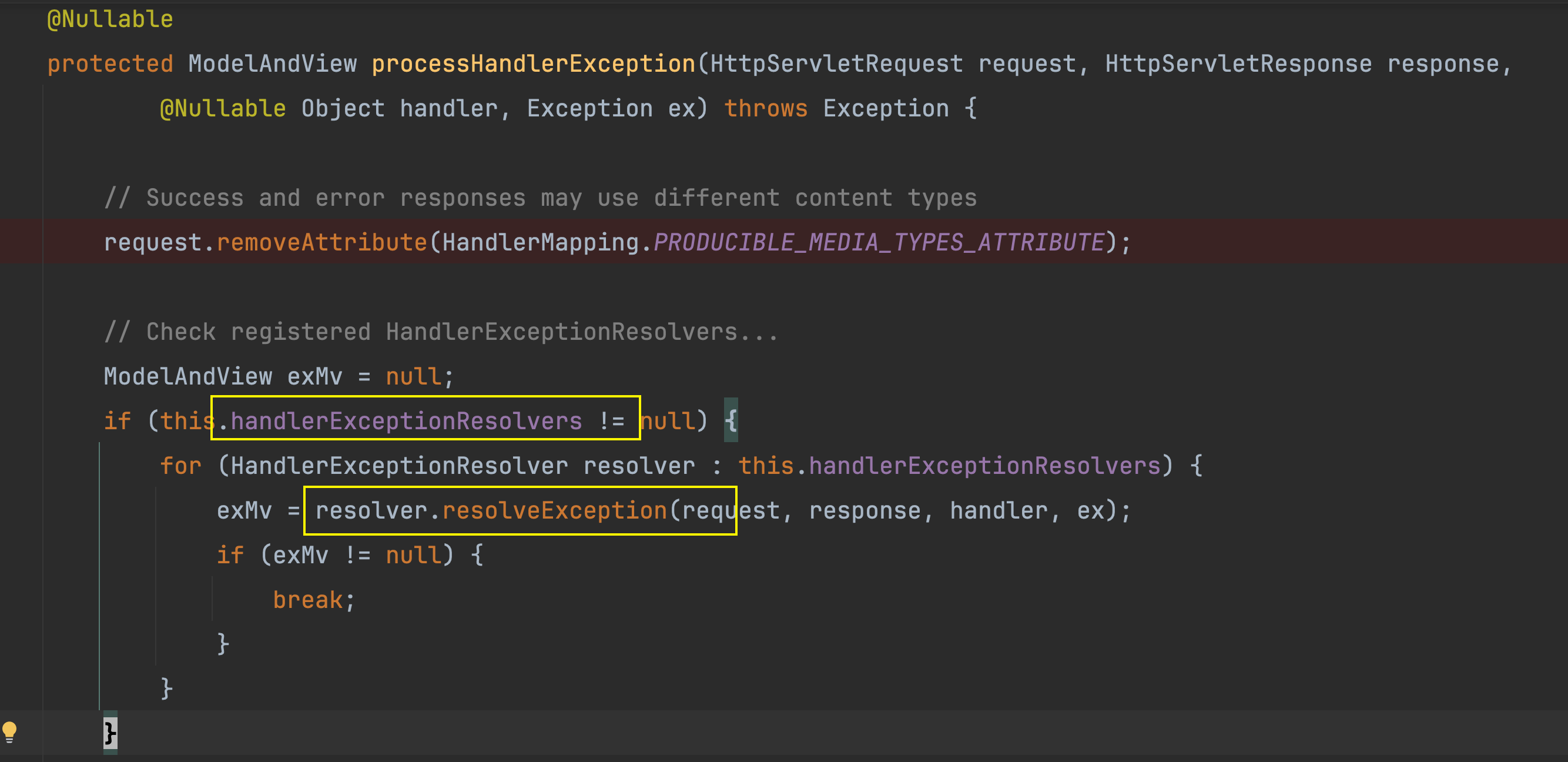Click handlerExceptionResolvers field in the if condition

pyautogui.click(x=406, y=421)
